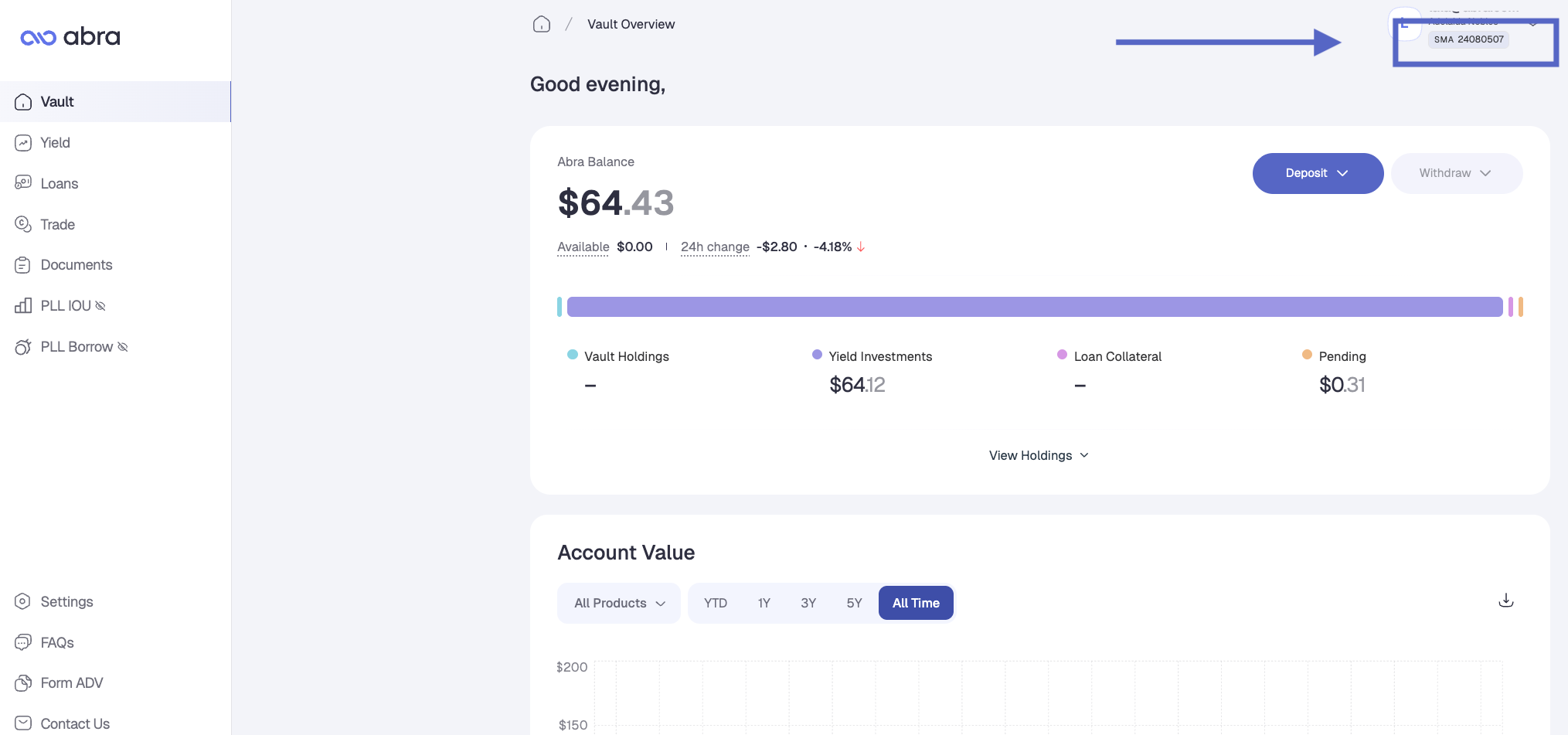Click the orange dot beside Pending
This screenshot has width=1568, height=735.
click(x=1307, y=355)
